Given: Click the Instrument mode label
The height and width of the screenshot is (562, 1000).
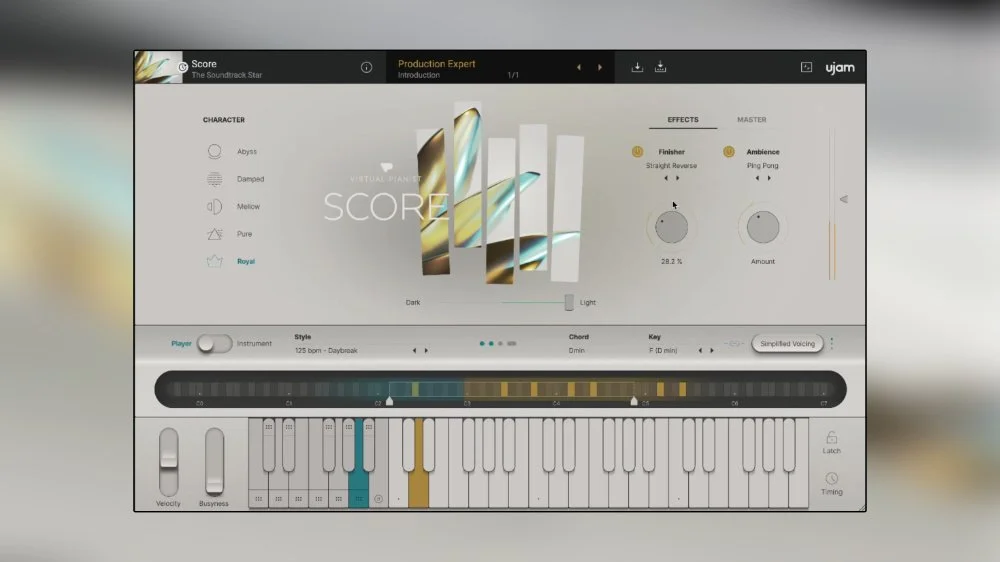Looking at the screenshot, I should [x=254, y=344].
